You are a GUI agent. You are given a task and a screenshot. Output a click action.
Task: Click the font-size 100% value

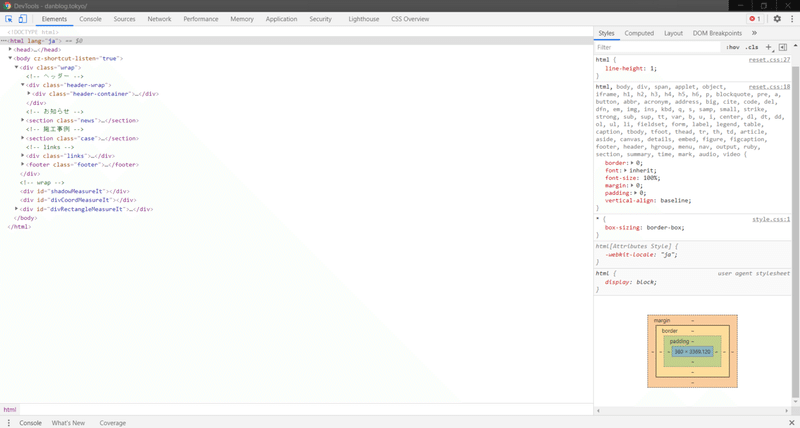650,178
